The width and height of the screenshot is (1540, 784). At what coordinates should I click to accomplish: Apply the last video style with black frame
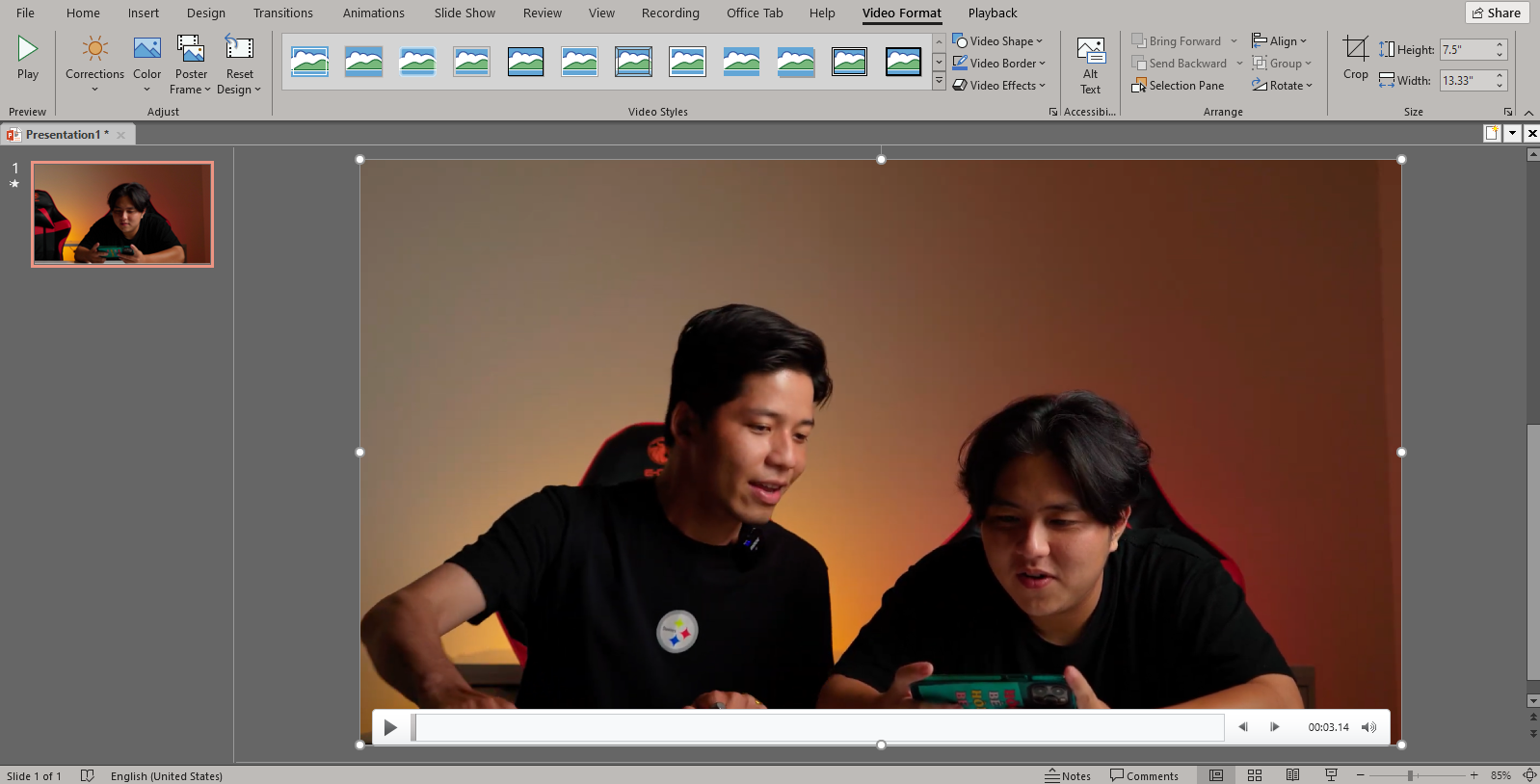tap(903, 62)
